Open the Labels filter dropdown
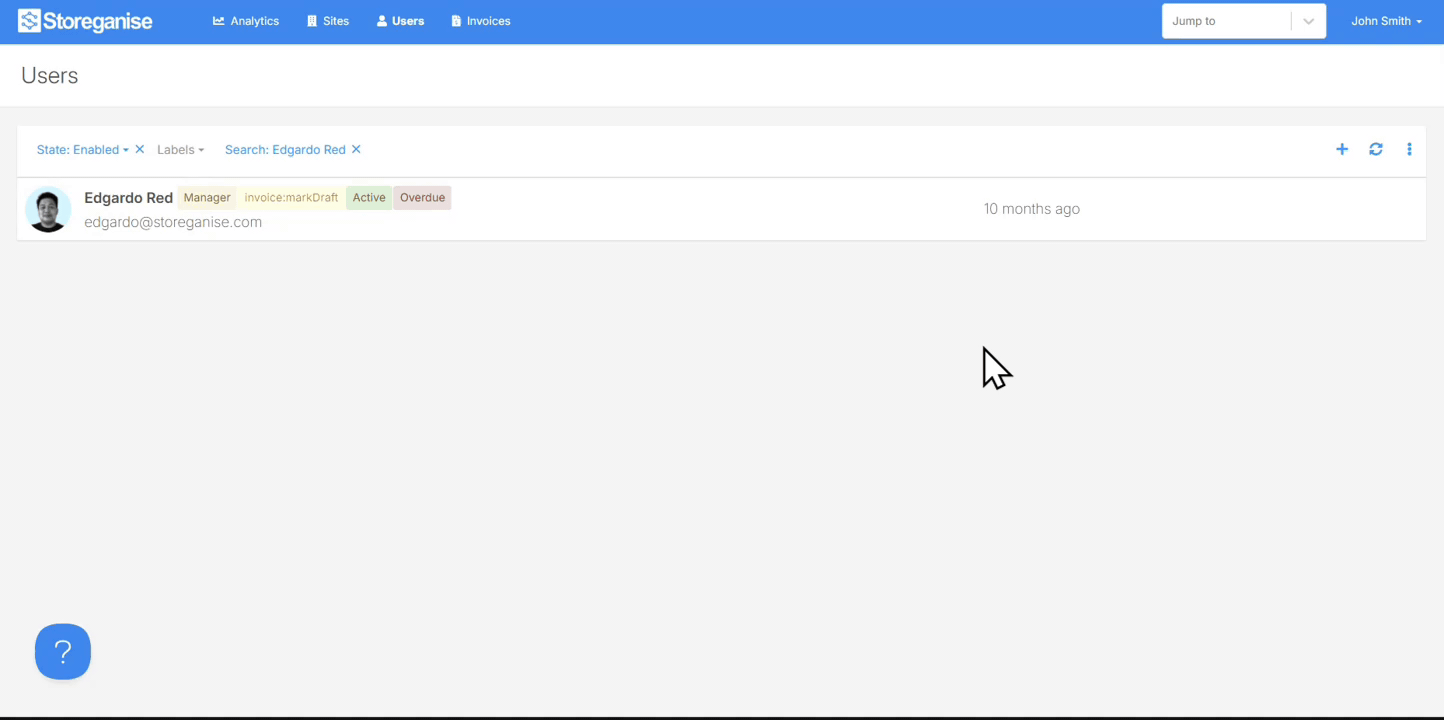The height and width of the screenshot is (720, 1444). tap(180, 150)
